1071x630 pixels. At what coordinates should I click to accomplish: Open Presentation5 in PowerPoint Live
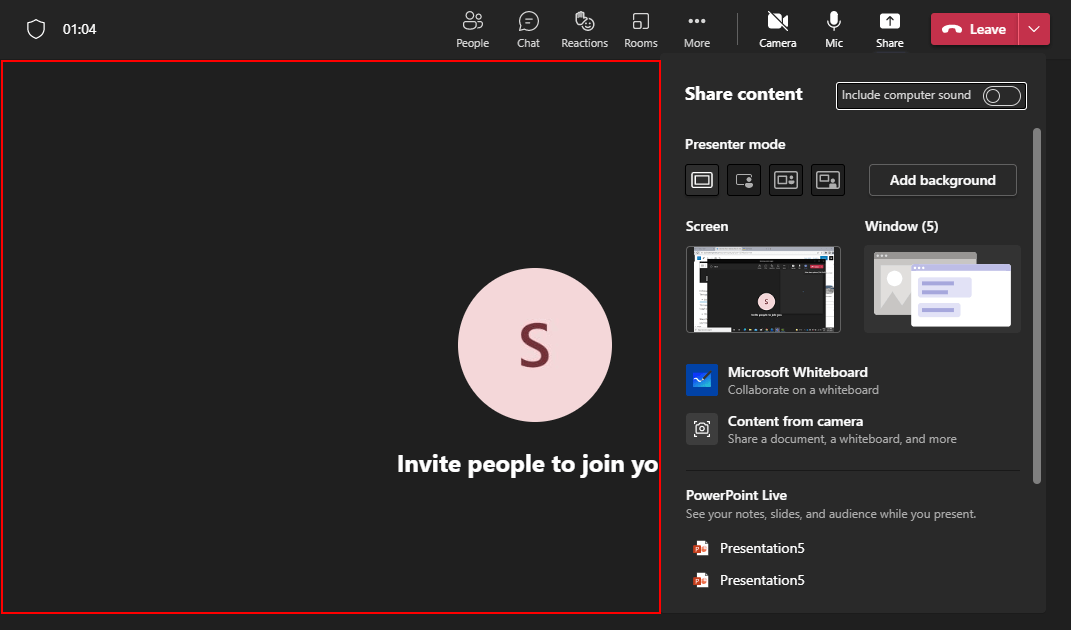point(762,548)
